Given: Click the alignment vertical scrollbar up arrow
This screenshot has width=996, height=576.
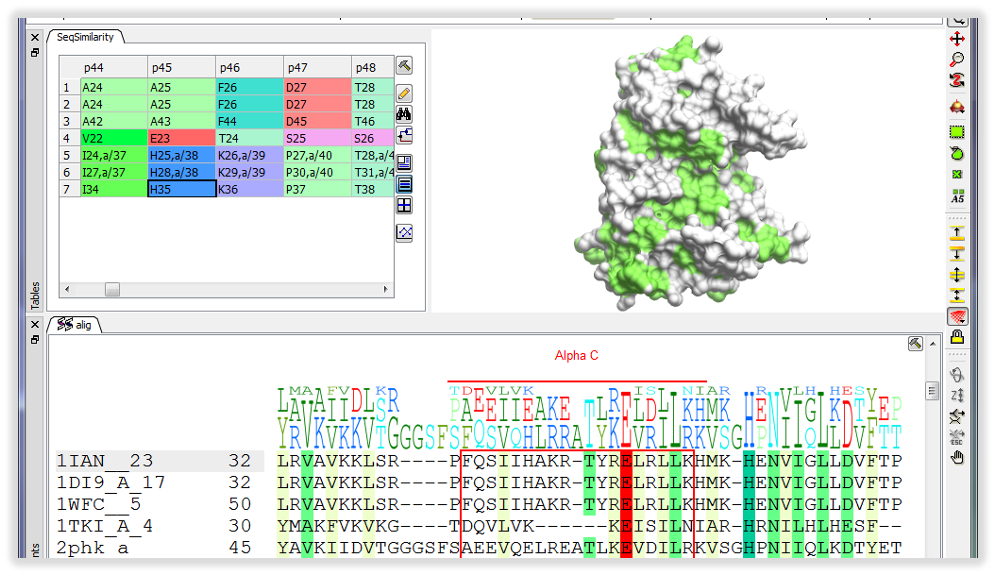Looking at the screenshot, I should (932, 344).
